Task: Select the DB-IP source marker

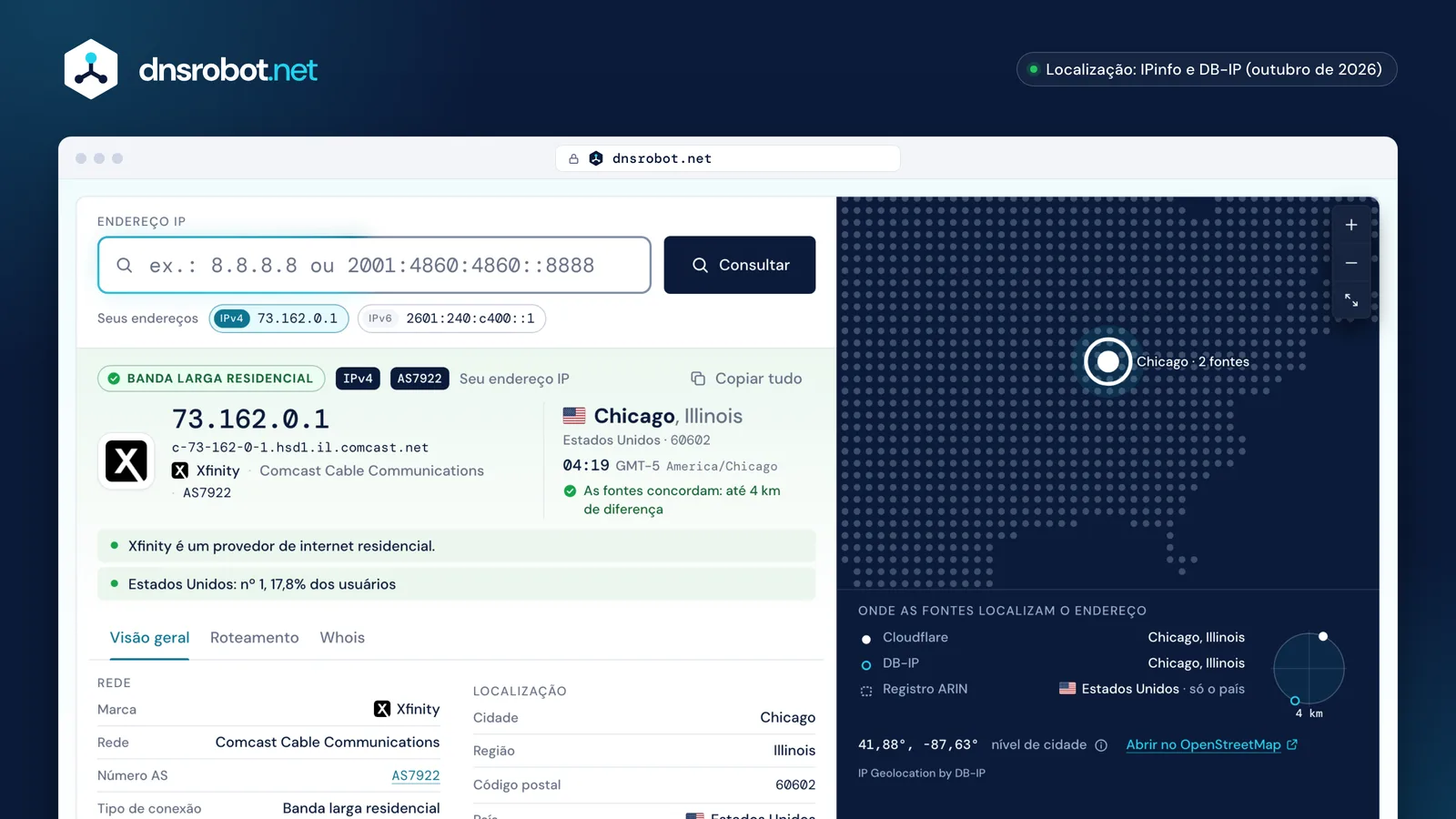Action: point(866,665)
